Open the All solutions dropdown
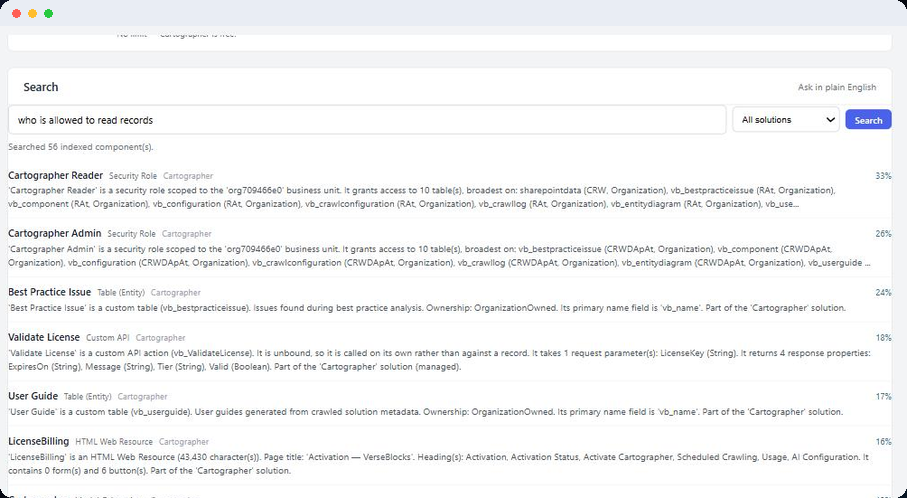The image size is (907, 498). coord(786,120)
